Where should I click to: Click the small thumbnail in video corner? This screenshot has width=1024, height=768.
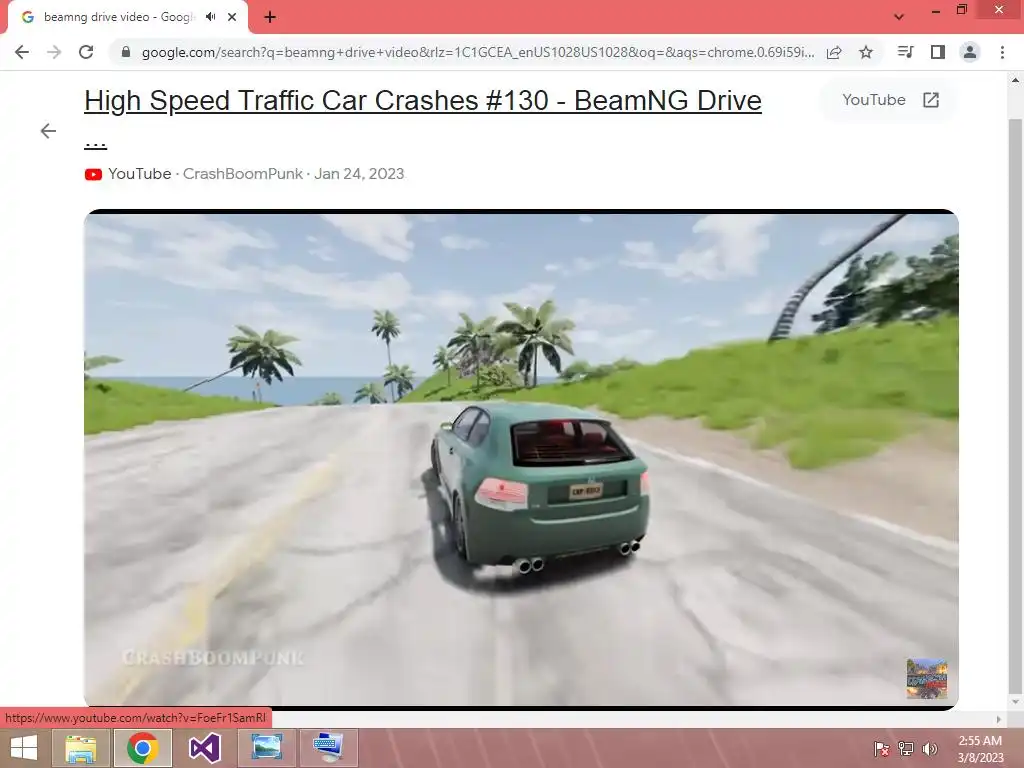click(x=927, y=679)
